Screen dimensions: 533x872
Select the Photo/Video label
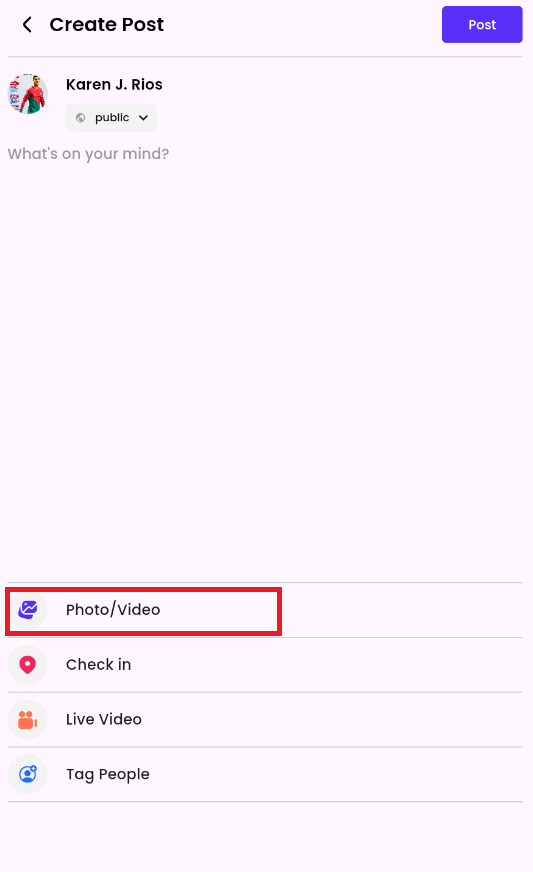(113, 610)
